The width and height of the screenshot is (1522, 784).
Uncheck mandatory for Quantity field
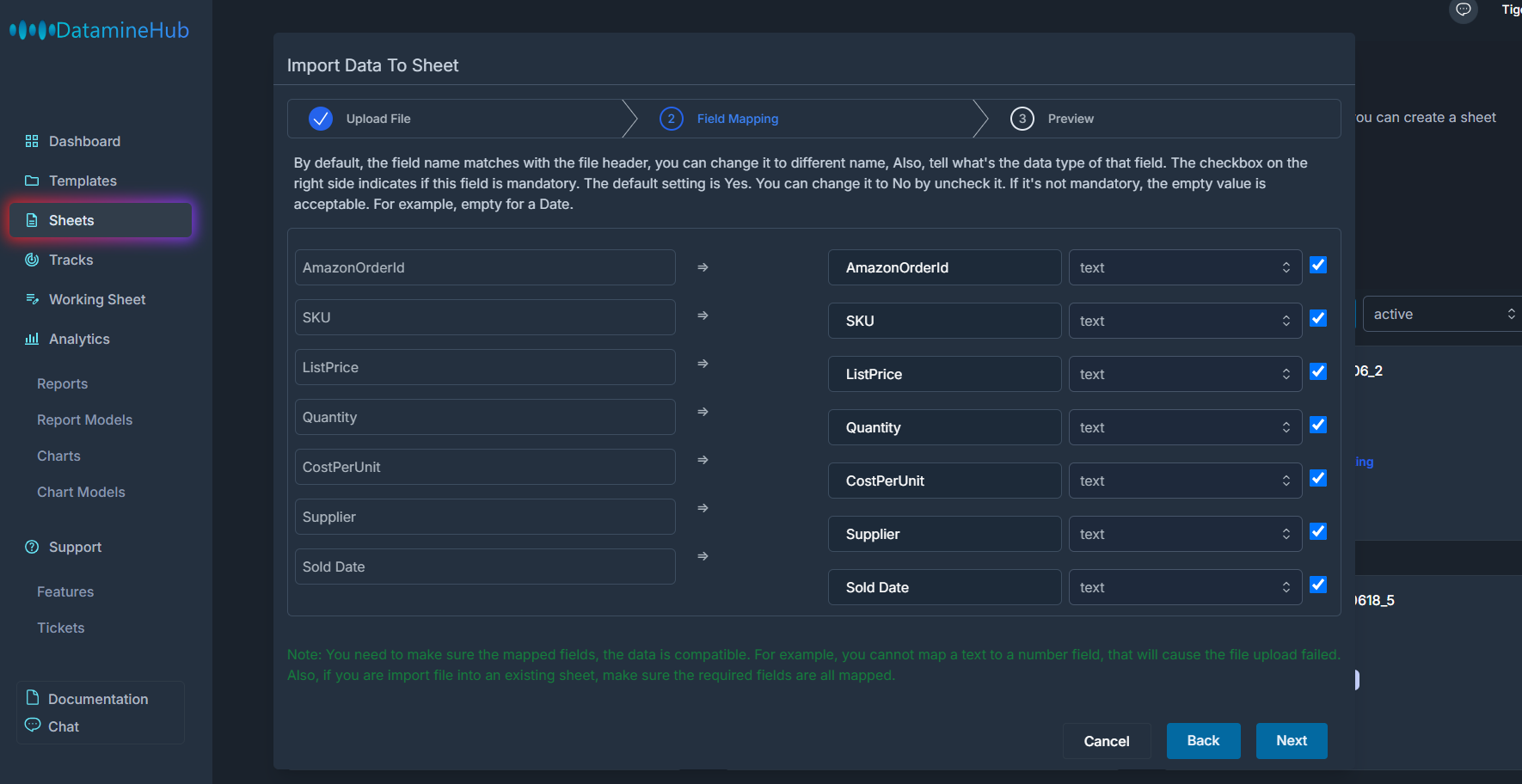(1318, 425)
